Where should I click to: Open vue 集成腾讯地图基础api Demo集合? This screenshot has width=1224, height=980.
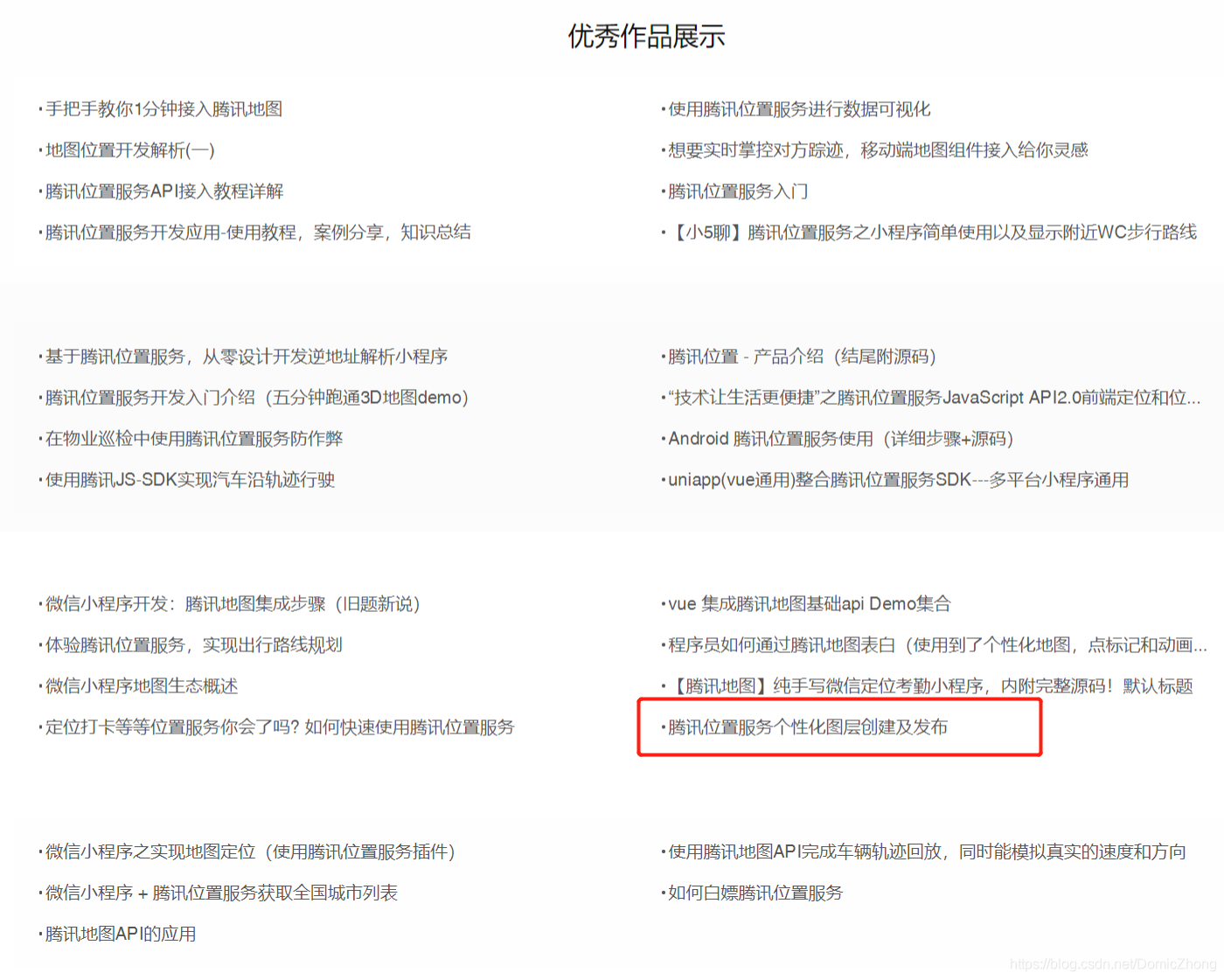tap(810, 604)
